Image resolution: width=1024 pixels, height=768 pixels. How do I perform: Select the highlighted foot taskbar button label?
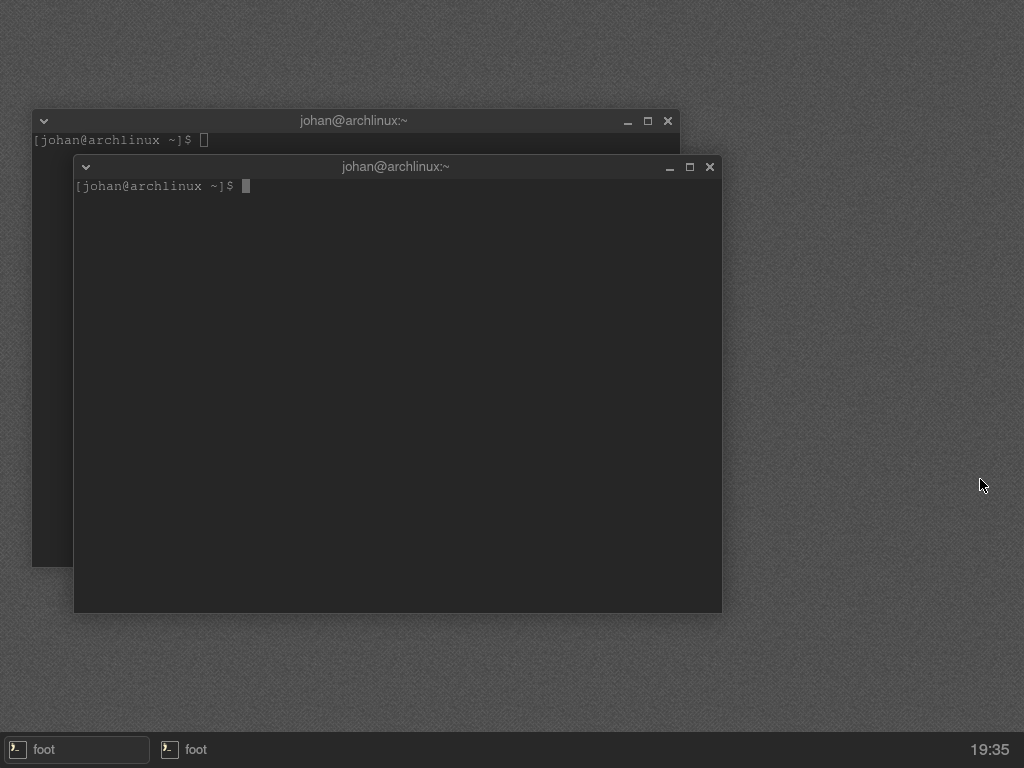44,749
